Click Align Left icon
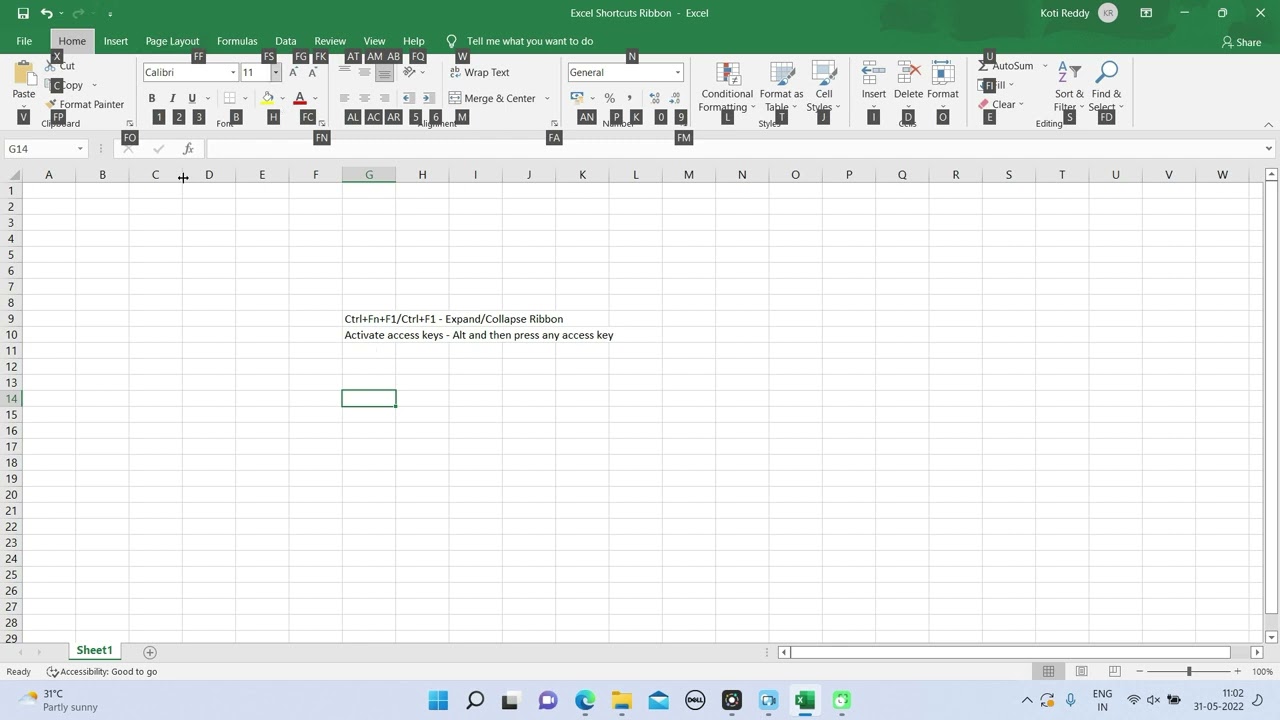The image size is (1280, 720). [344, 98]
